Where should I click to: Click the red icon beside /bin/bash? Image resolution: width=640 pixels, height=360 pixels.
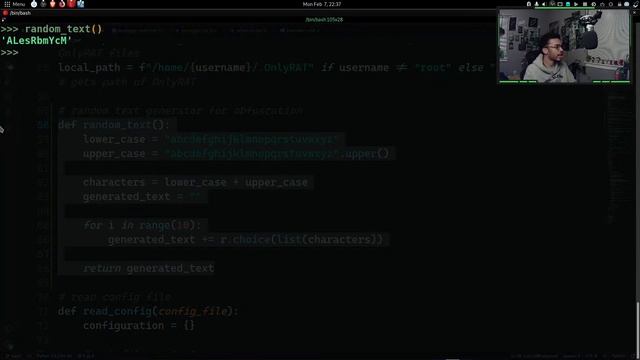[5, 13]
